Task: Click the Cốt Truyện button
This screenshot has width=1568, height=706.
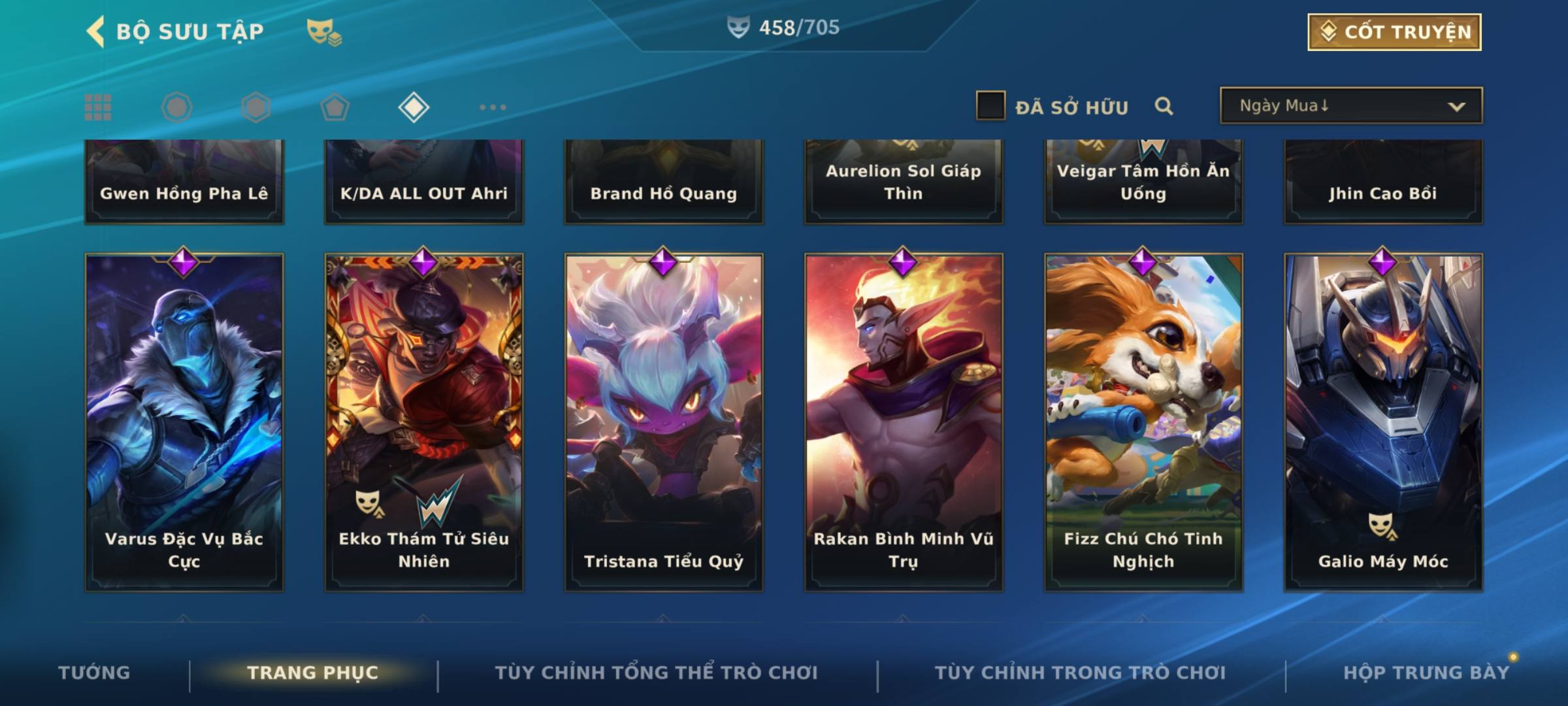Action: tap(1394, 32)
